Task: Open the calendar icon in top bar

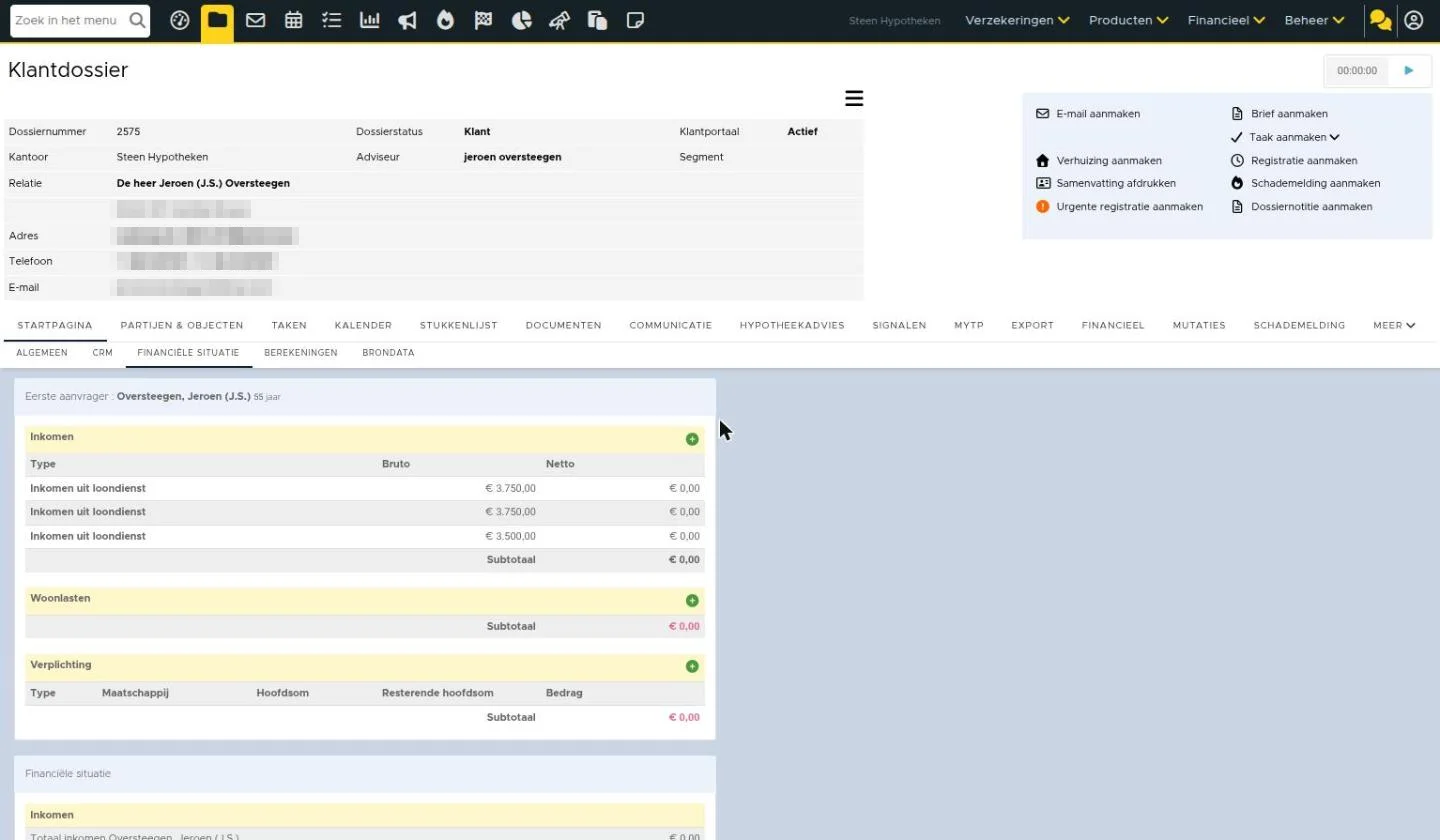Action: tap(294, 20)
